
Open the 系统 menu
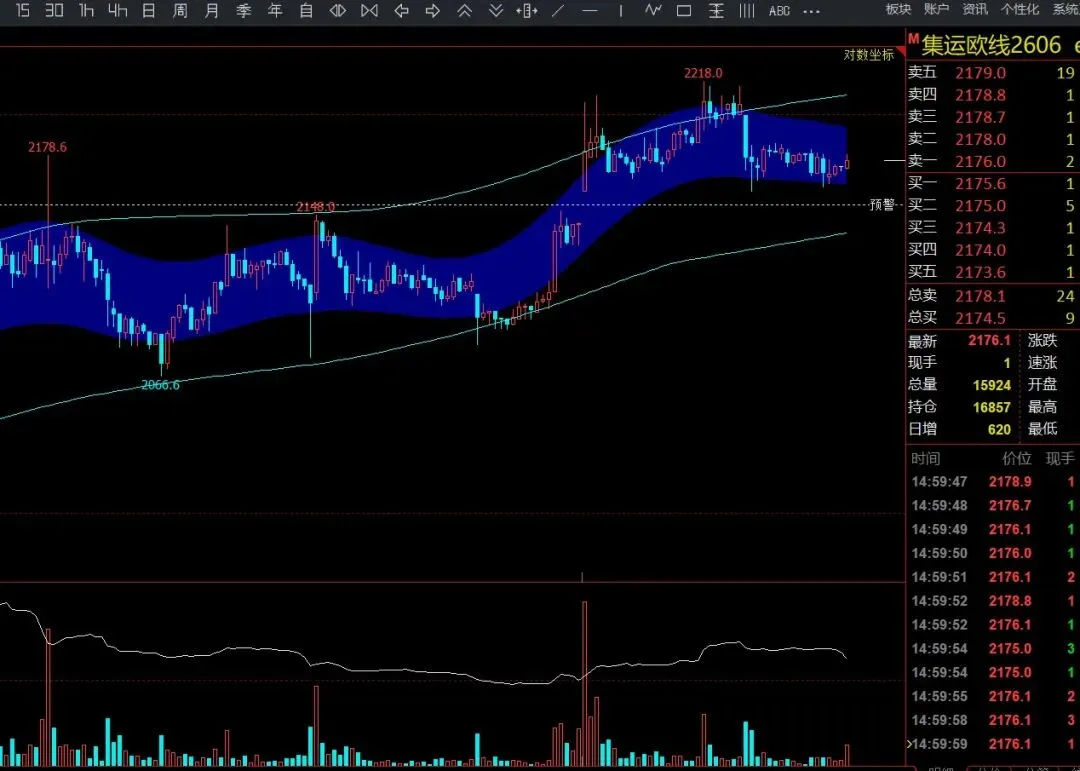[x=1066, y=9]
